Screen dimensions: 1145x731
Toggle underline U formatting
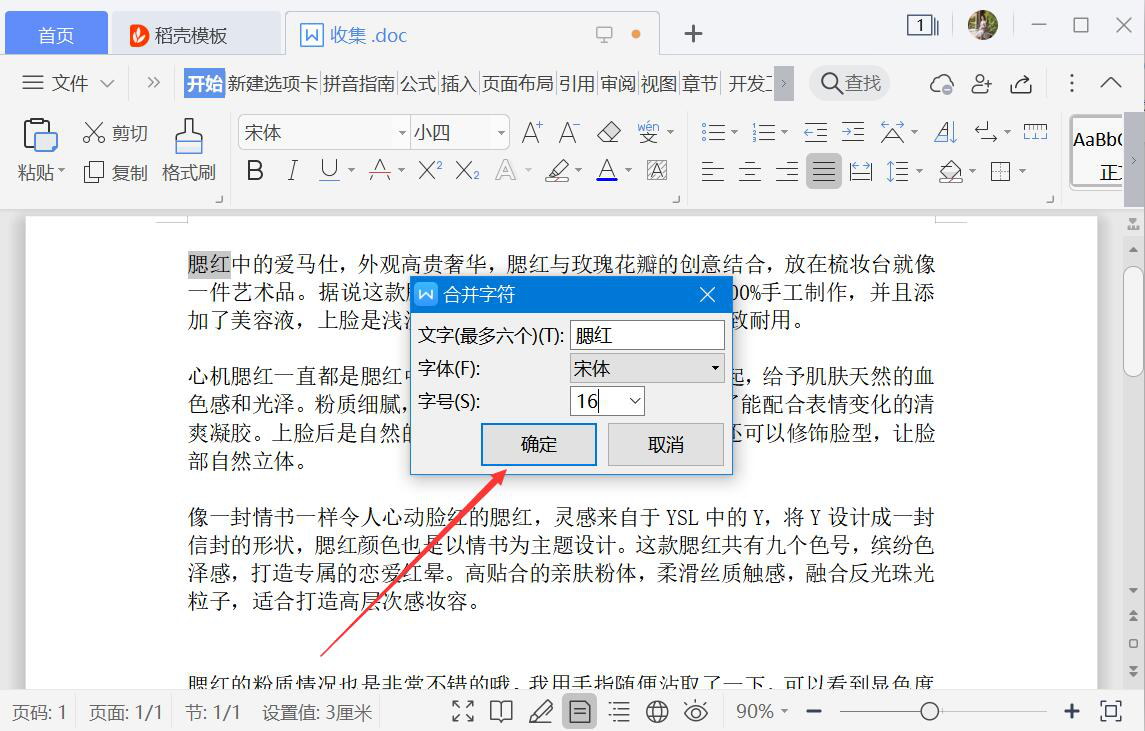(329, 171)
